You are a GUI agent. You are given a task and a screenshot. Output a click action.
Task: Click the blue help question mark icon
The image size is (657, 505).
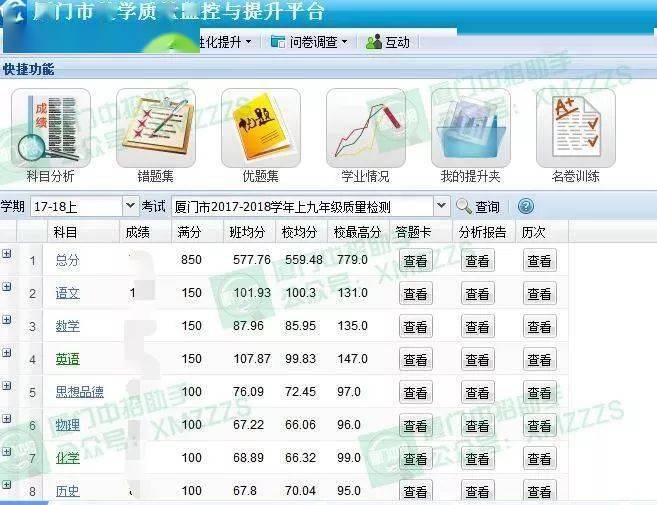(525, 207)
